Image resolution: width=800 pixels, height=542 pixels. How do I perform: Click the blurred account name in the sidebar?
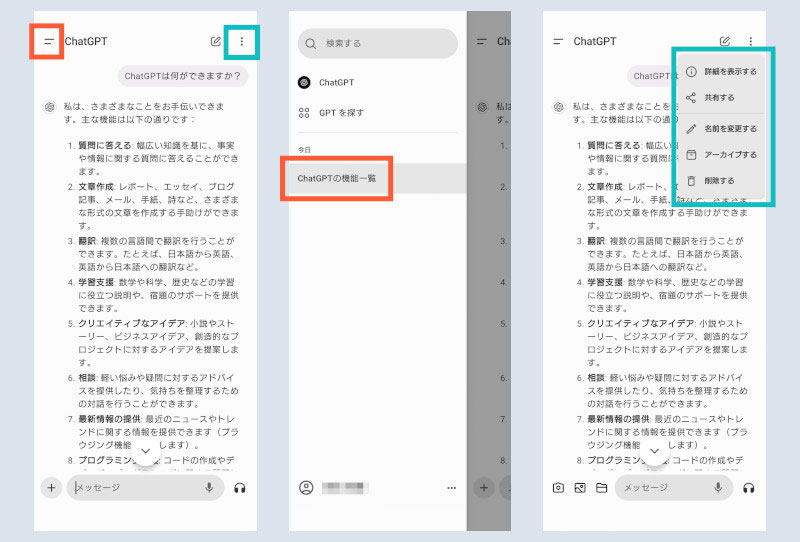345,488
